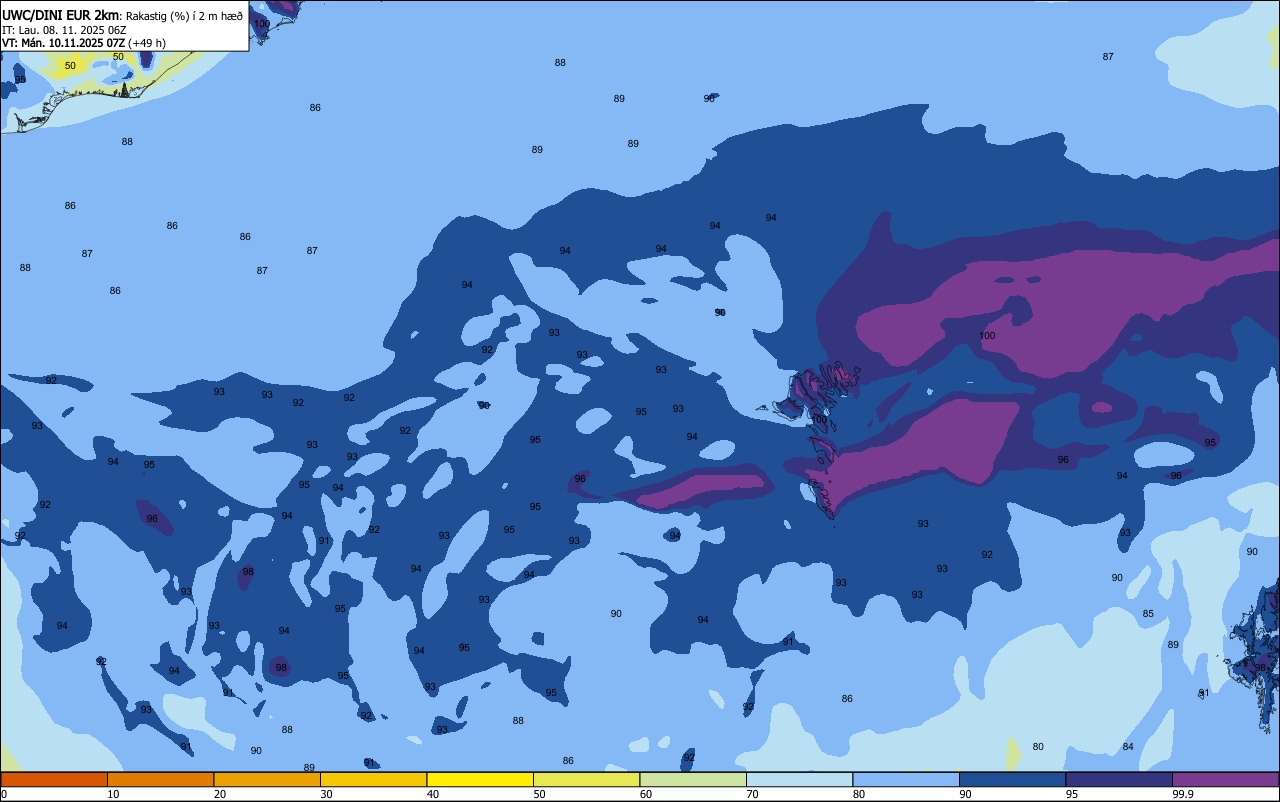The width and height of the screenshot is (1280, 802).
Task: Click the bright yellow 40–50 legend segment
Action: click(480, 779)
